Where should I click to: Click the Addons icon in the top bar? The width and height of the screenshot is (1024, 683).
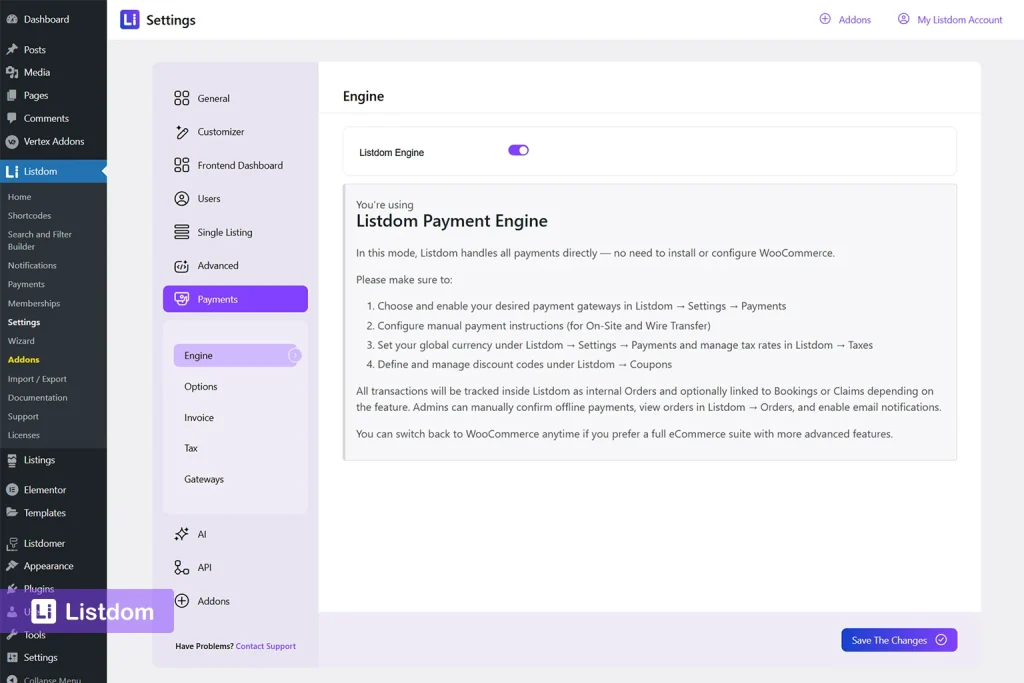846,18
